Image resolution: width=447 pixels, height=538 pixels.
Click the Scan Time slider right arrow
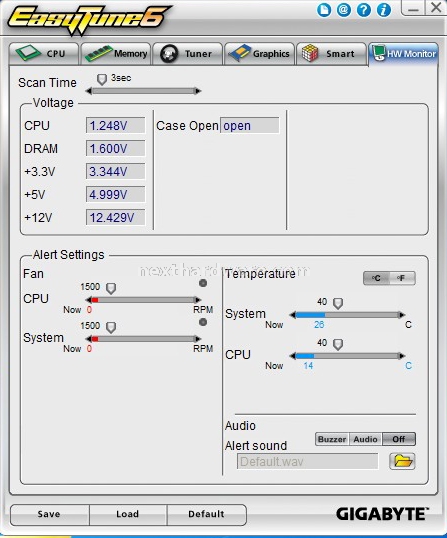198,91
